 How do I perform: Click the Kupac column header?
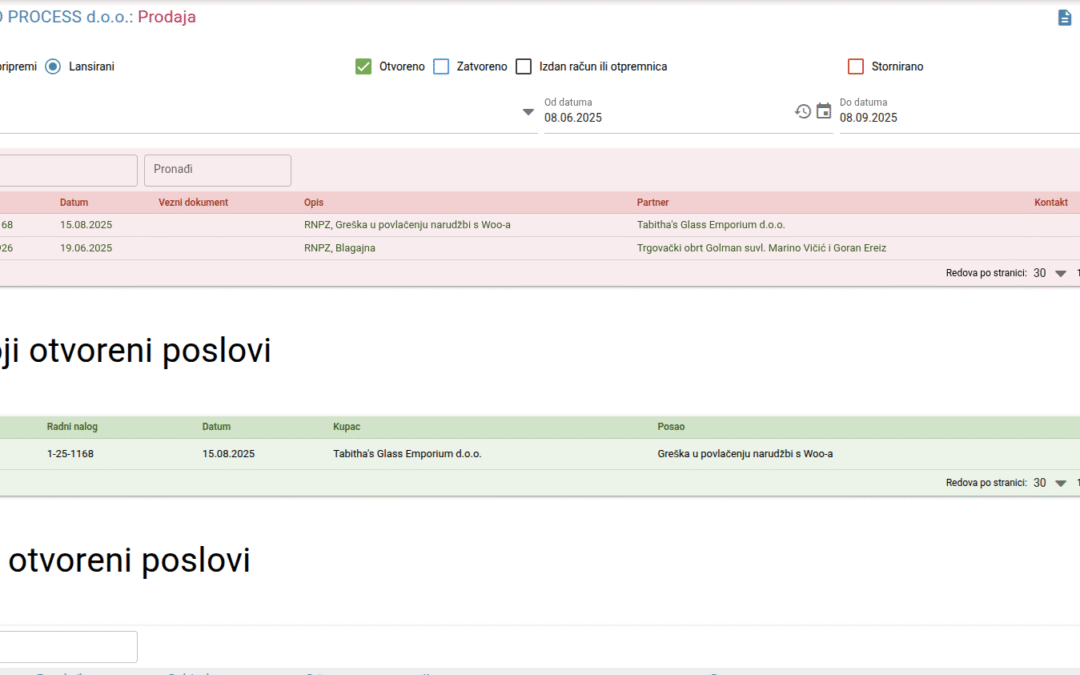coord(347,427)
